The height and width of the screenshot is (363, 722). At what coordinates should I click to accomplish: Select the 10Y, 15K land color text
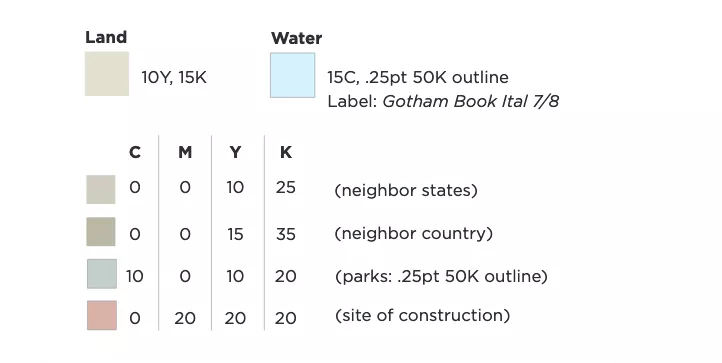(174, 77)
